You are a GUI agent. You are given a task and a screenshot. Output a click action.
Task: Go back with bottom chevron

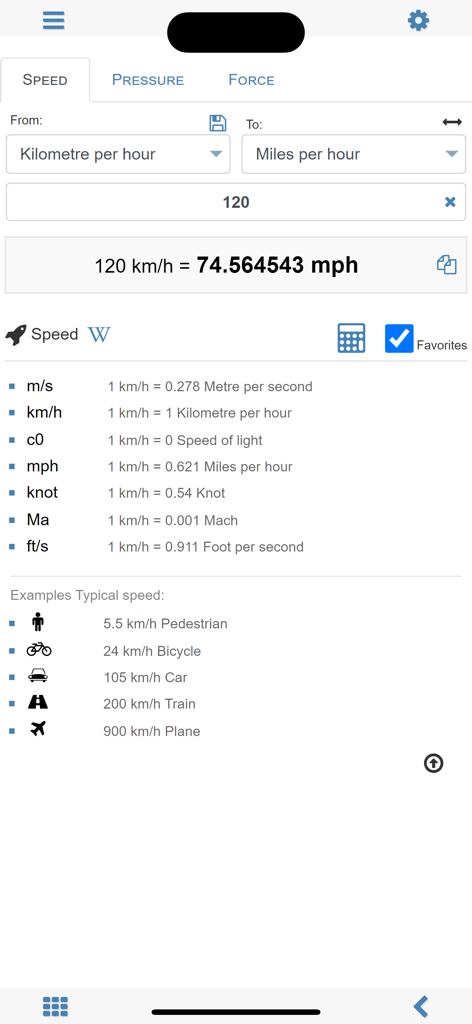click(421, 1006)
